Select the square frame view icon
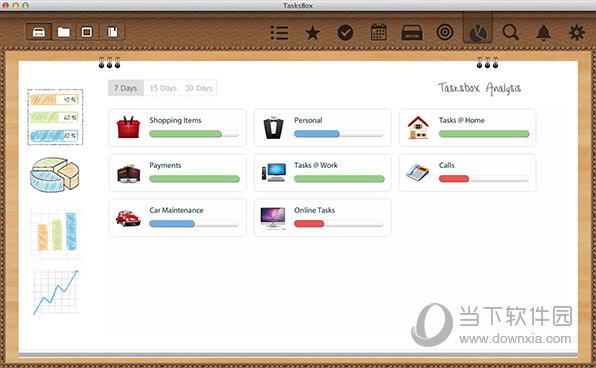 (x=87, y=32)
